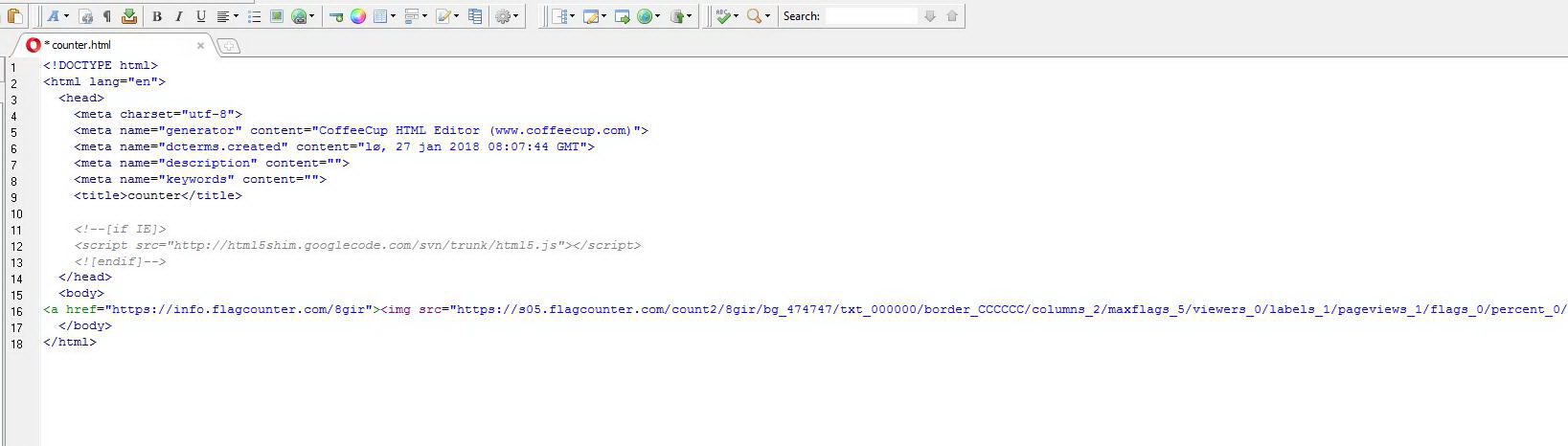Click the Paste clipboard icon
The image size is (1568, 446).
[14, 15]
